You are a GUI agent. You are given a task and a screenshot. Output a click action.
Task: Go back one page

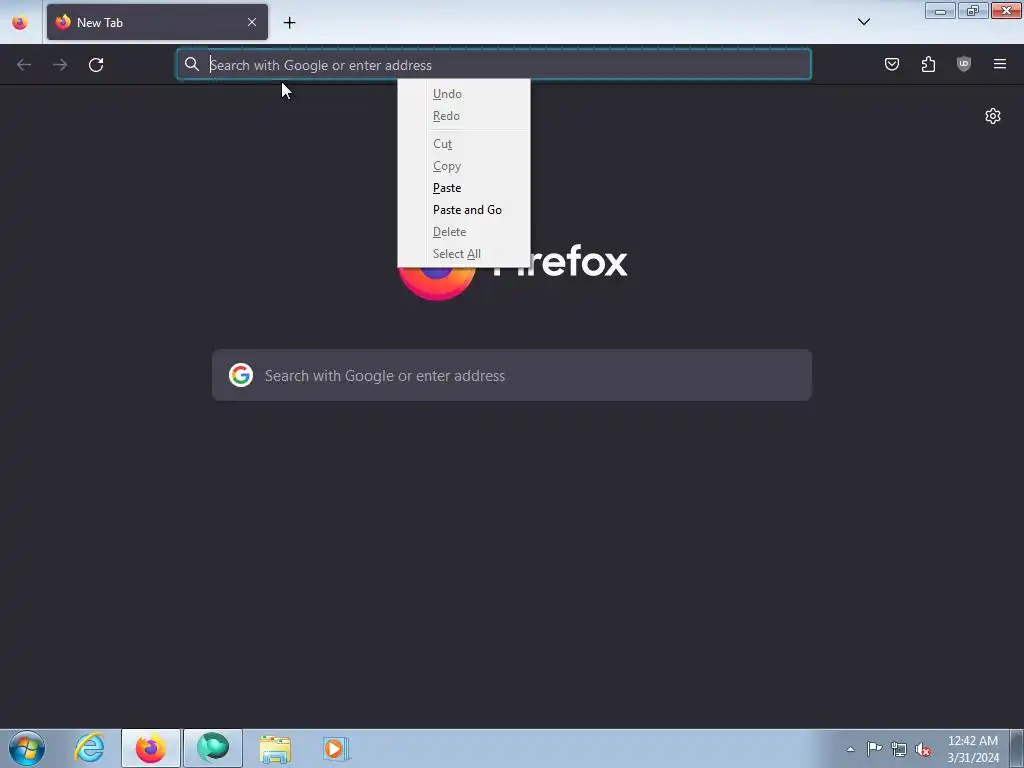pos(24,65)
